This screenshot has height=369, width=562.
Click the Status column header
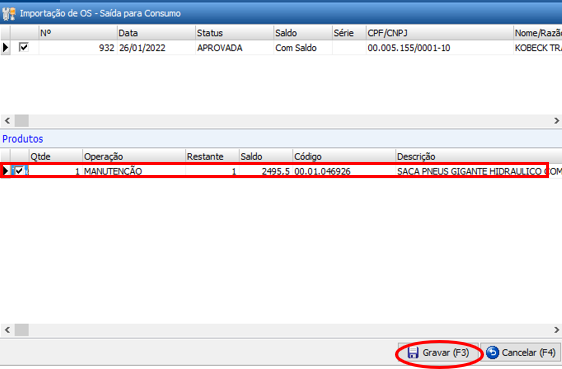point(234,33)
